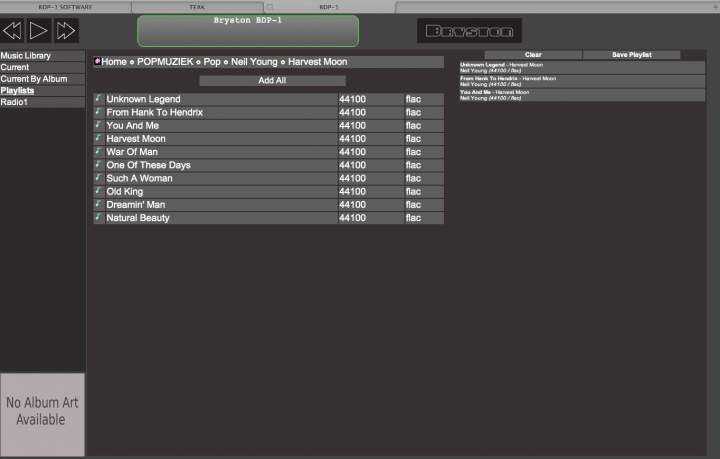The image size is (720, 459).
Task: Click the No Album Art Available placeholder
Action: pyautogui.click(x=42, y=414)
